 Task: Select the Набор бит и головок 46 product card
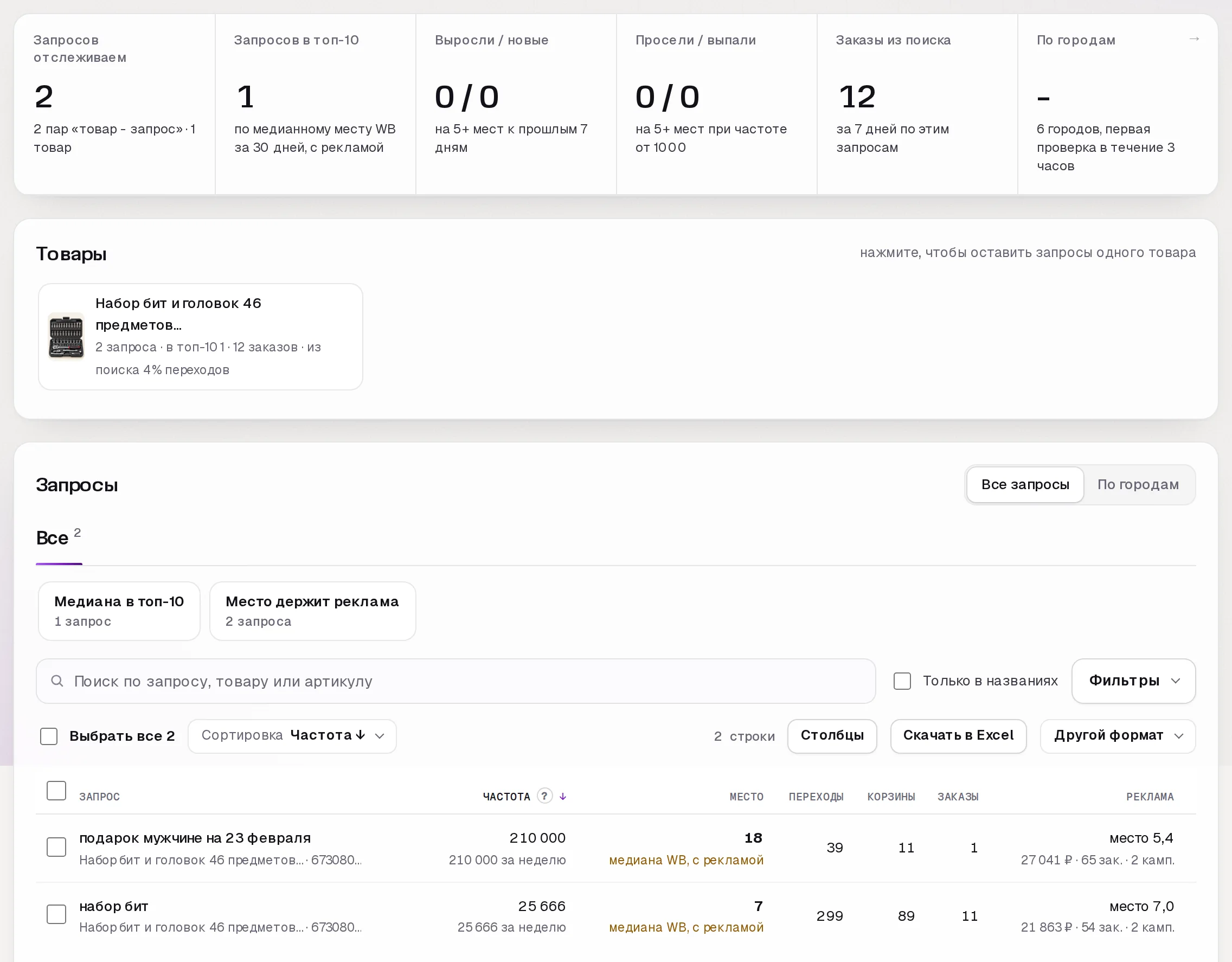[200, 336]
